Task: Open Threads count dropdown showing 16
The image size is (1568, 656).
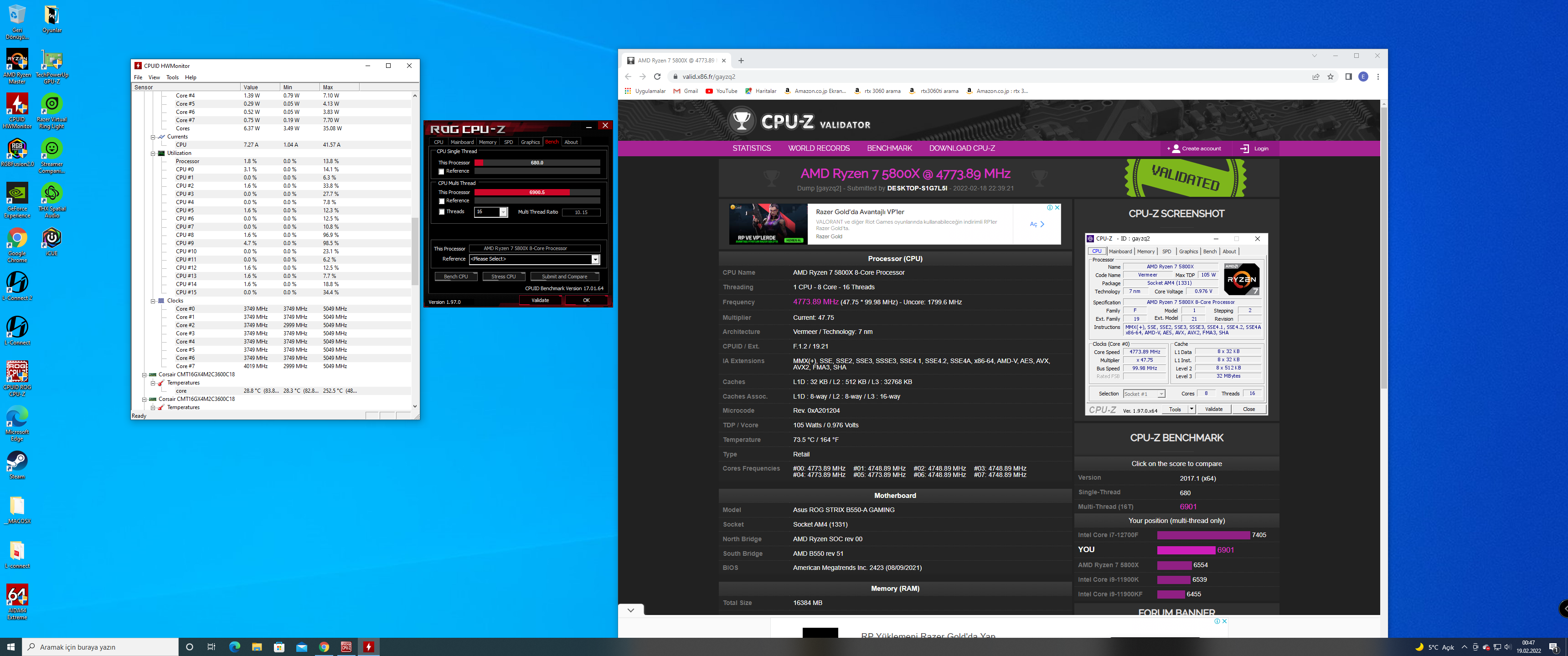Action: tap(503, 212)
